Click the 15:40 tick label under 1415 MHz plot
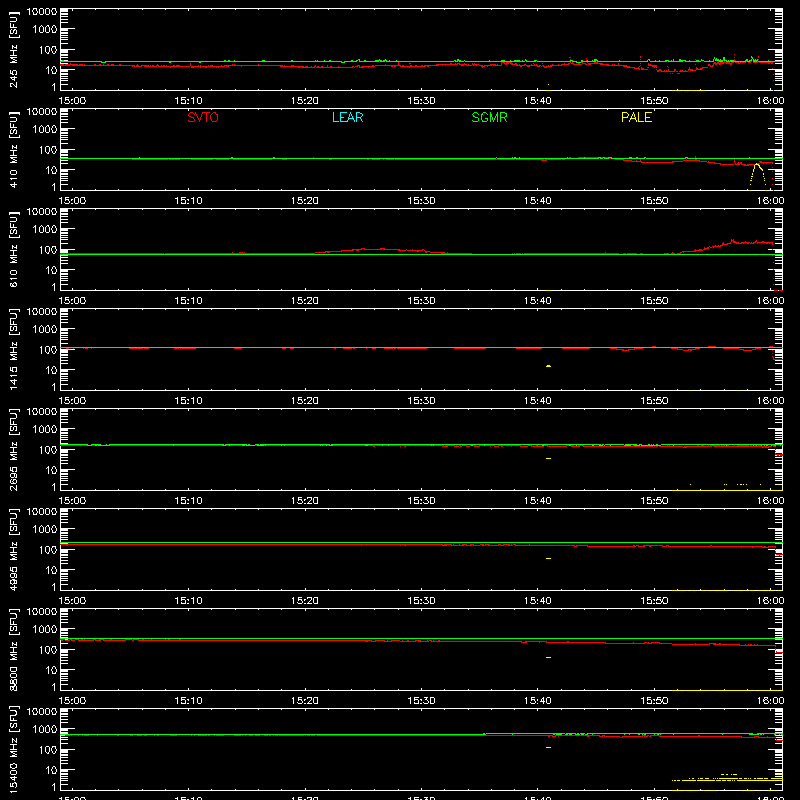This screenshot has height=800, width=800. 538,401
